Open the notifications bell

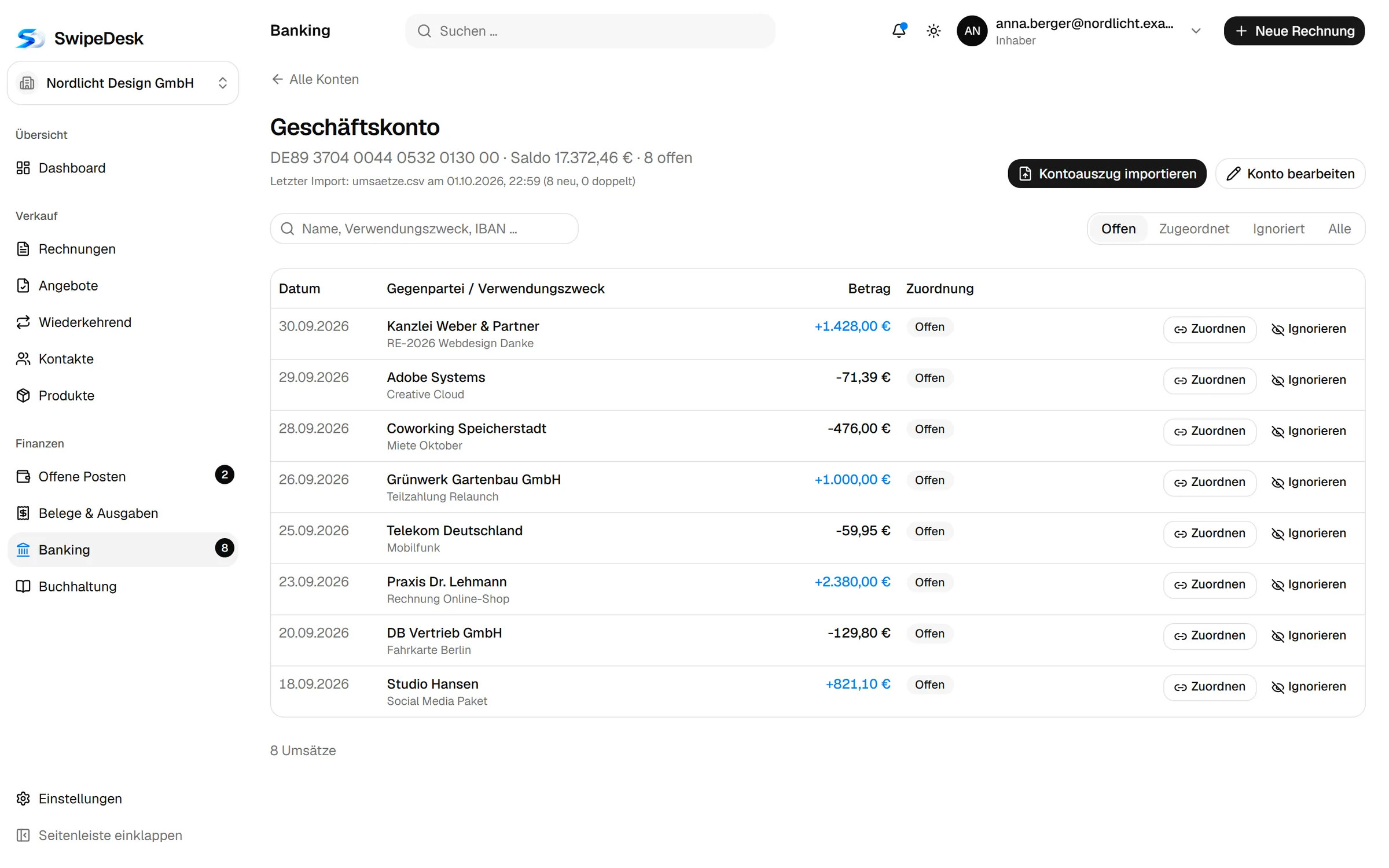pyautogui.click(x=899, y=31)
